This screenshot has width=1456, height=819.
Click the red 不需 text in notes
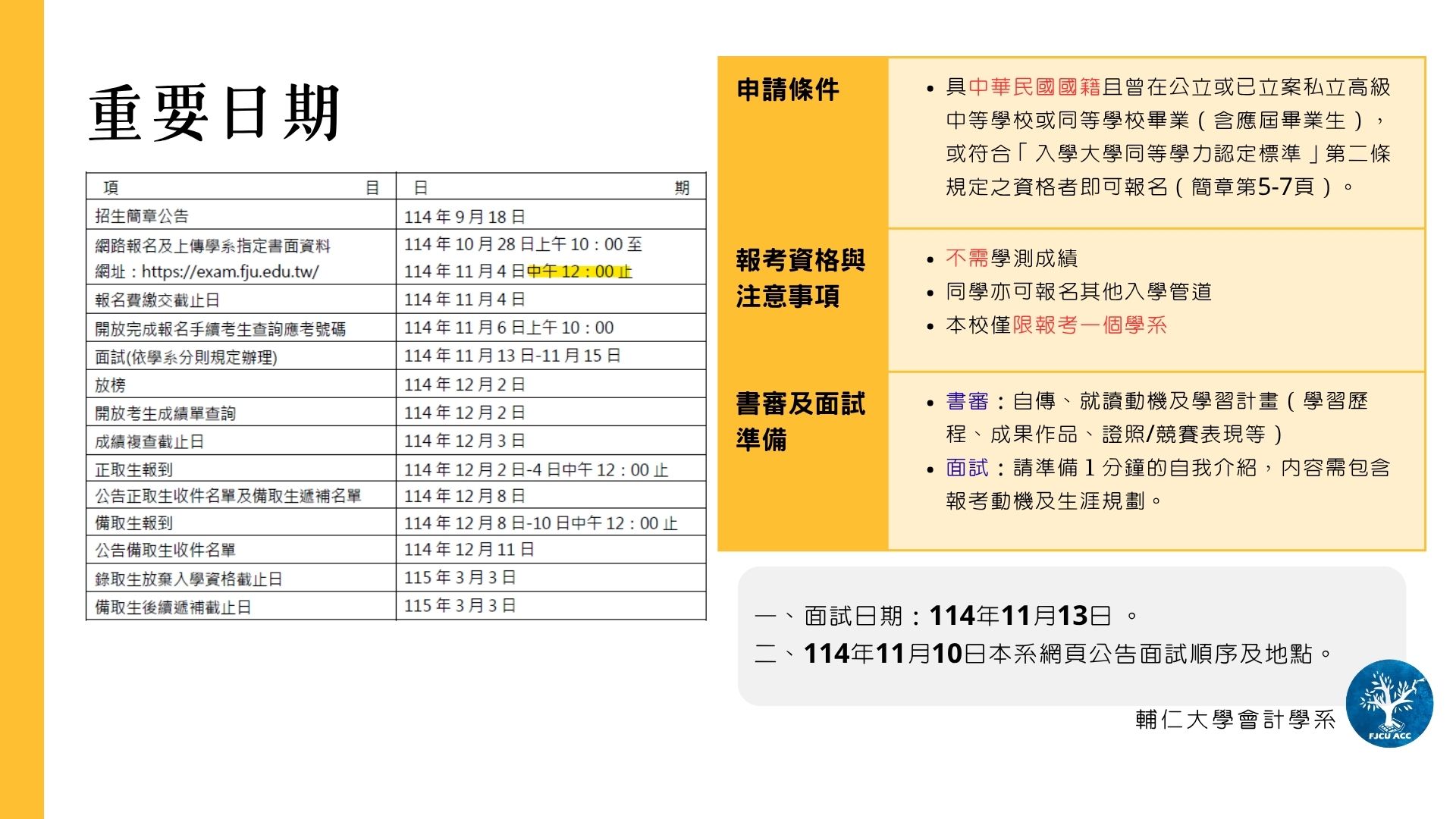(x=967, y=259)
